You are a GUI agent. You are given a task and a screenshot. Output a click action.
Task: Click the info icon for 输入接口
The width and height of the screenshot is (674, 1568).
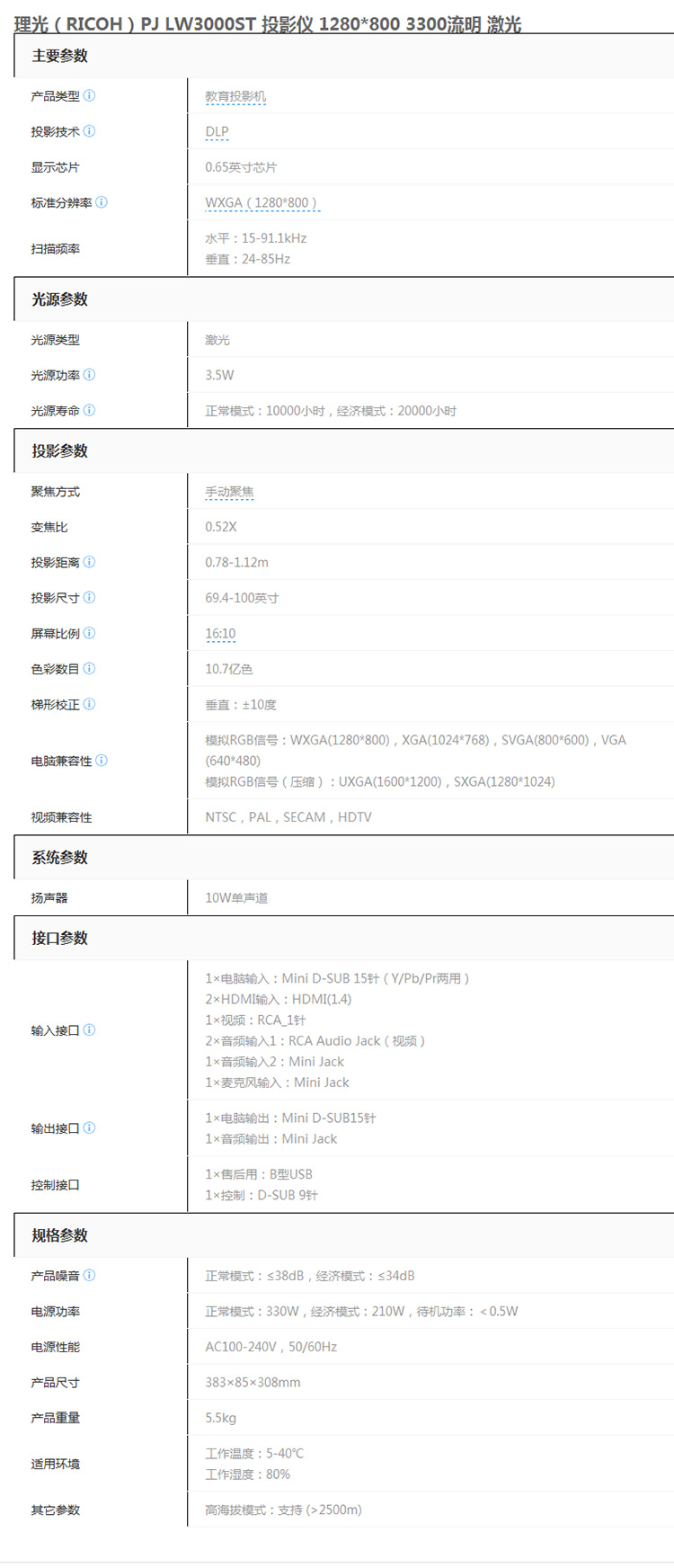pos(89,1029)
